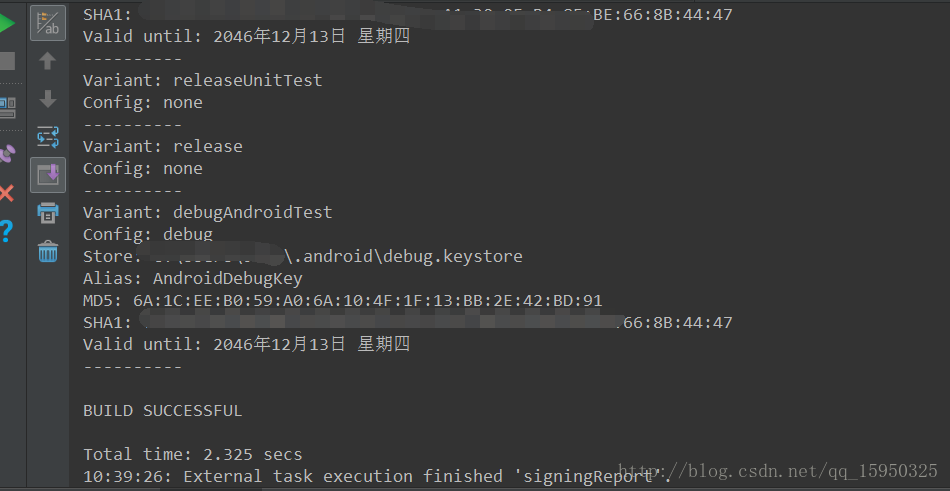Image resolution: width=950 pixels, height=491 pixels.
Task: Click the green Run button
Action: [8, 23]
